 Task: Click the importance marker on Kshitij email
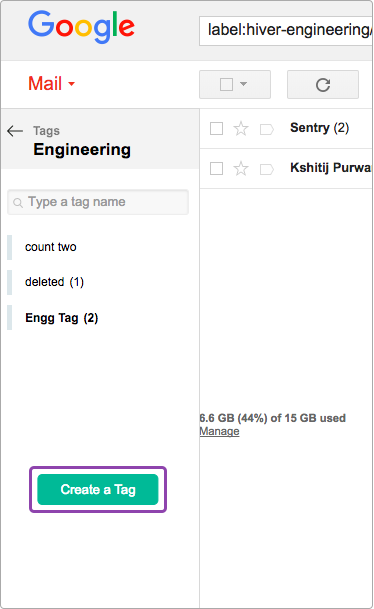(267, 169)
